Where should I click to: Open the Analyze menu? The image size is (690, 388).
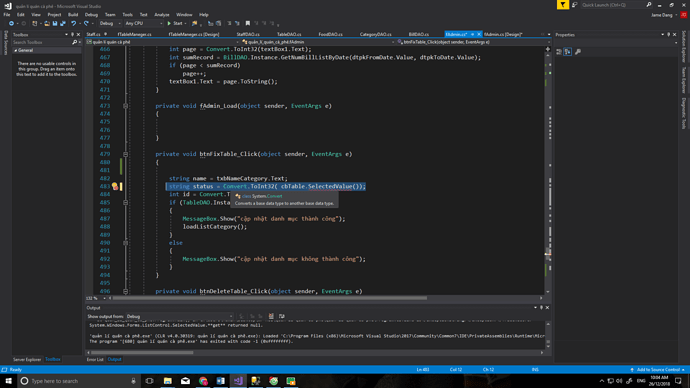click(x=161, y=15)
